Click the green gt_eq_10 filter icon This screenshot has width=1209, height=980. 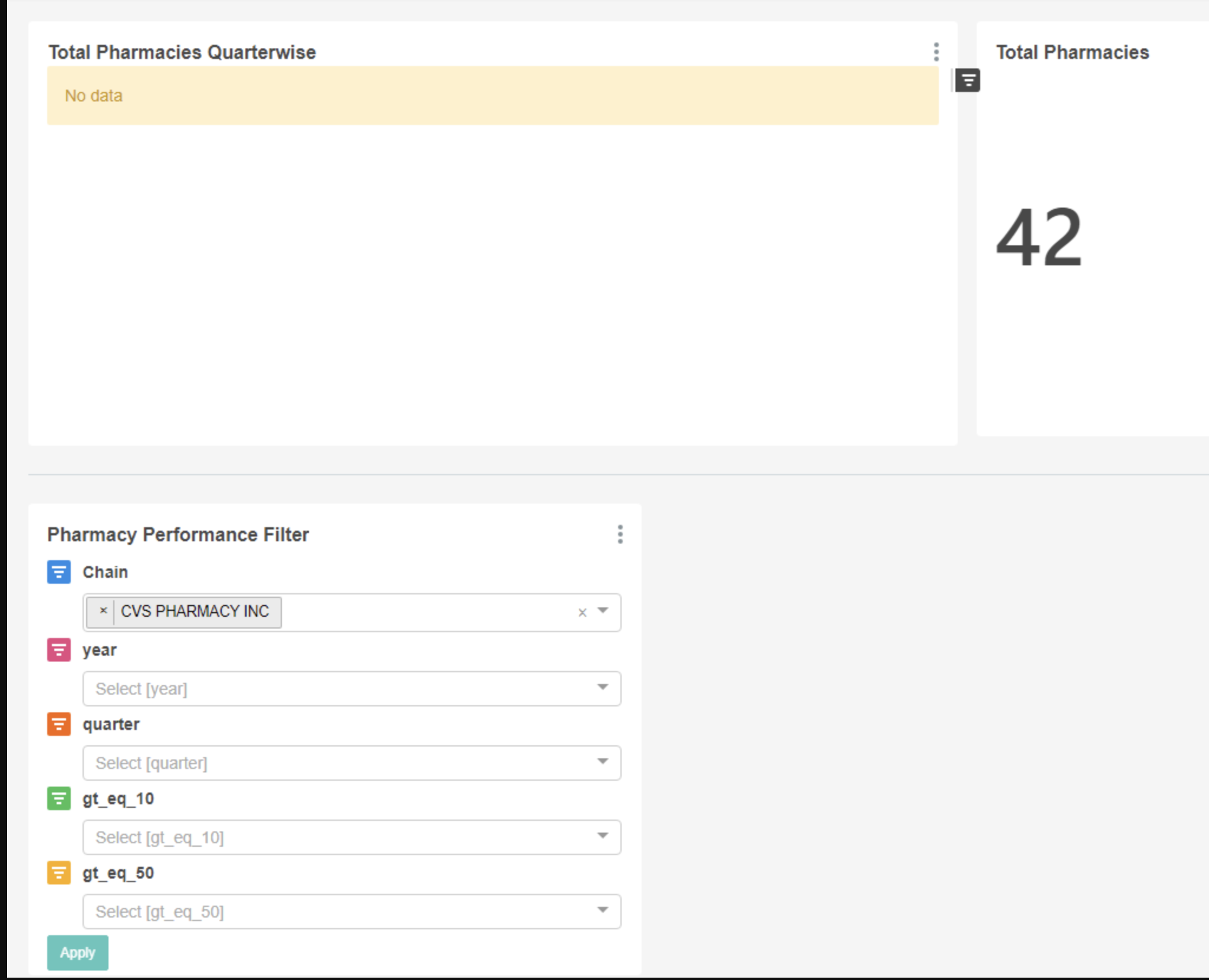(x=58, y=798)
